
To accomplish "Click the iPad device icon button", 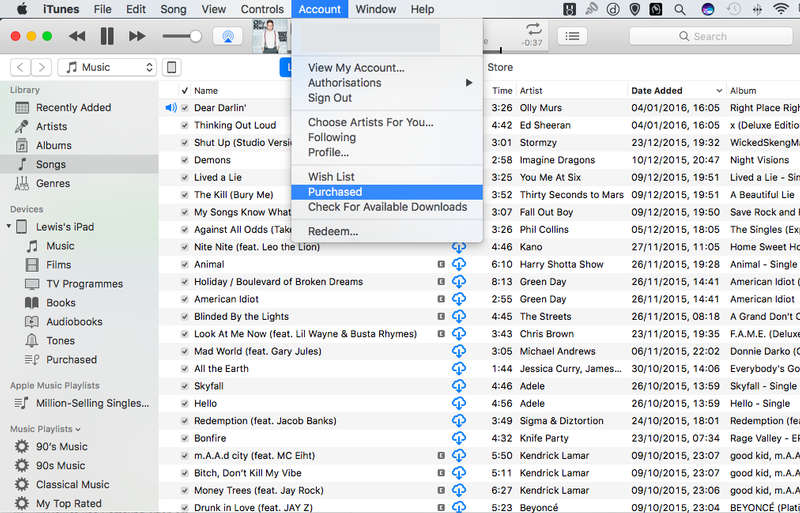I will (172, 67).
